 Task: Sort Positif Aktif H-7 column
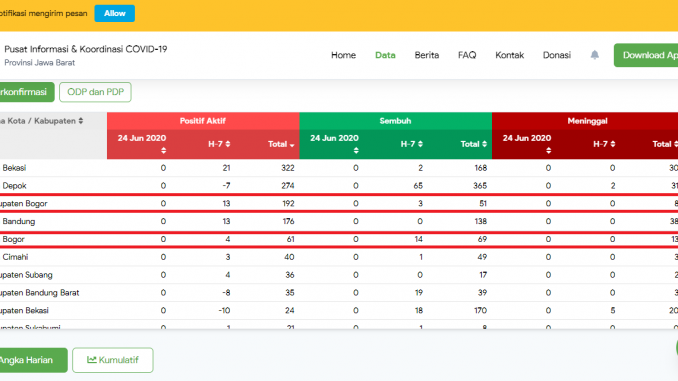click(x=228, y=144)
